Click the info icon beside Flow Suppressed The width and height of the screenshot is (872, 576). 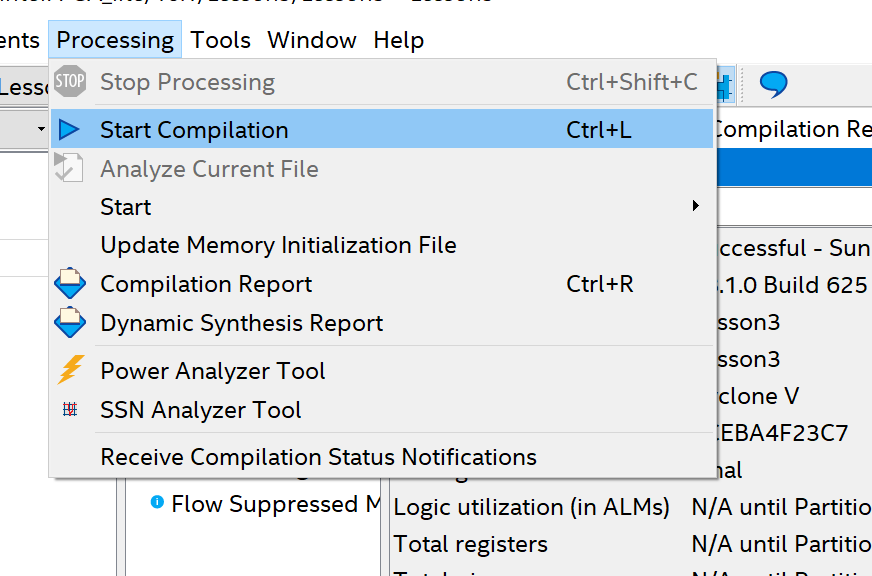(157, 502)
